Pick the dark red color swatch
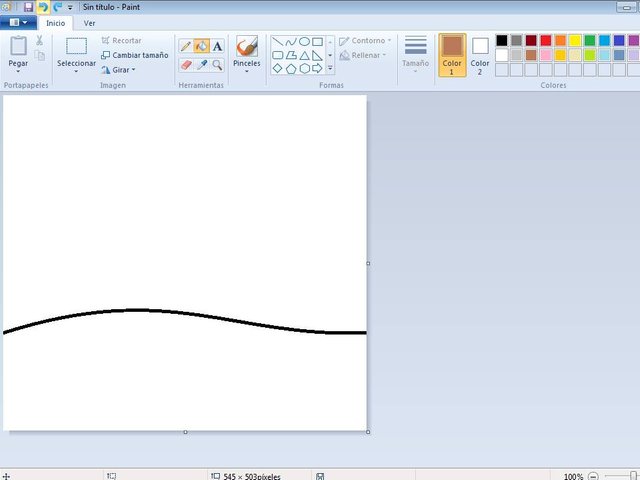Viewport: 640px width, 480px height. (x=531, y=40)
